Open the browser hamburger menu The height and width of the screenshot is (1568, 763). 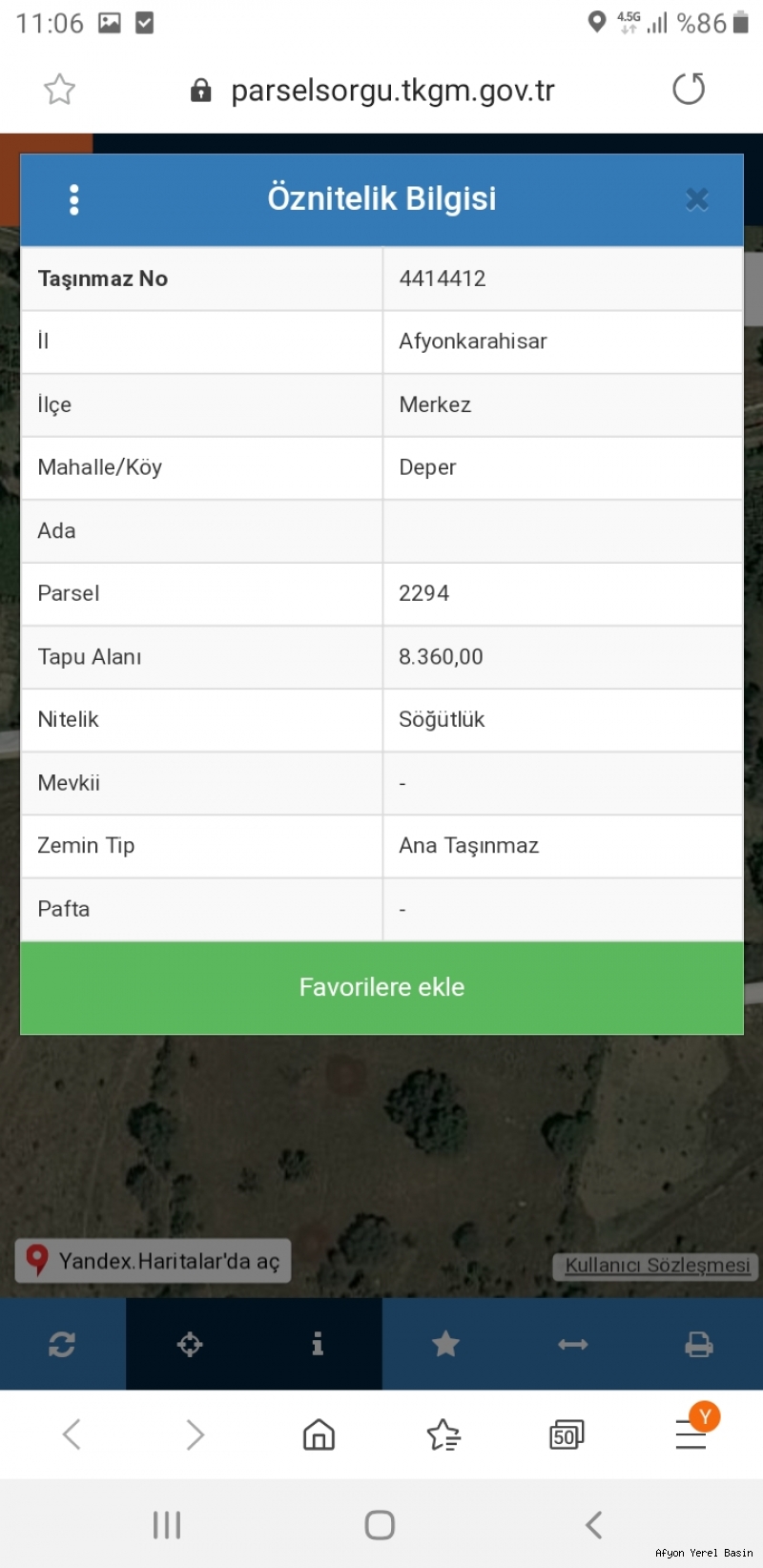click(x=691, y=1434)
